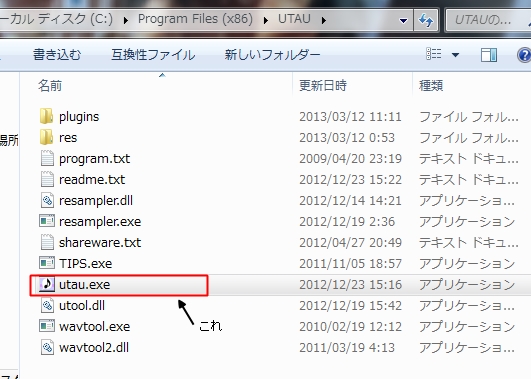The width and height of the screenshot is (531, 379).
Task: Go to ローカル ディスク (C:) in address bar
Action: pos(56,19)
